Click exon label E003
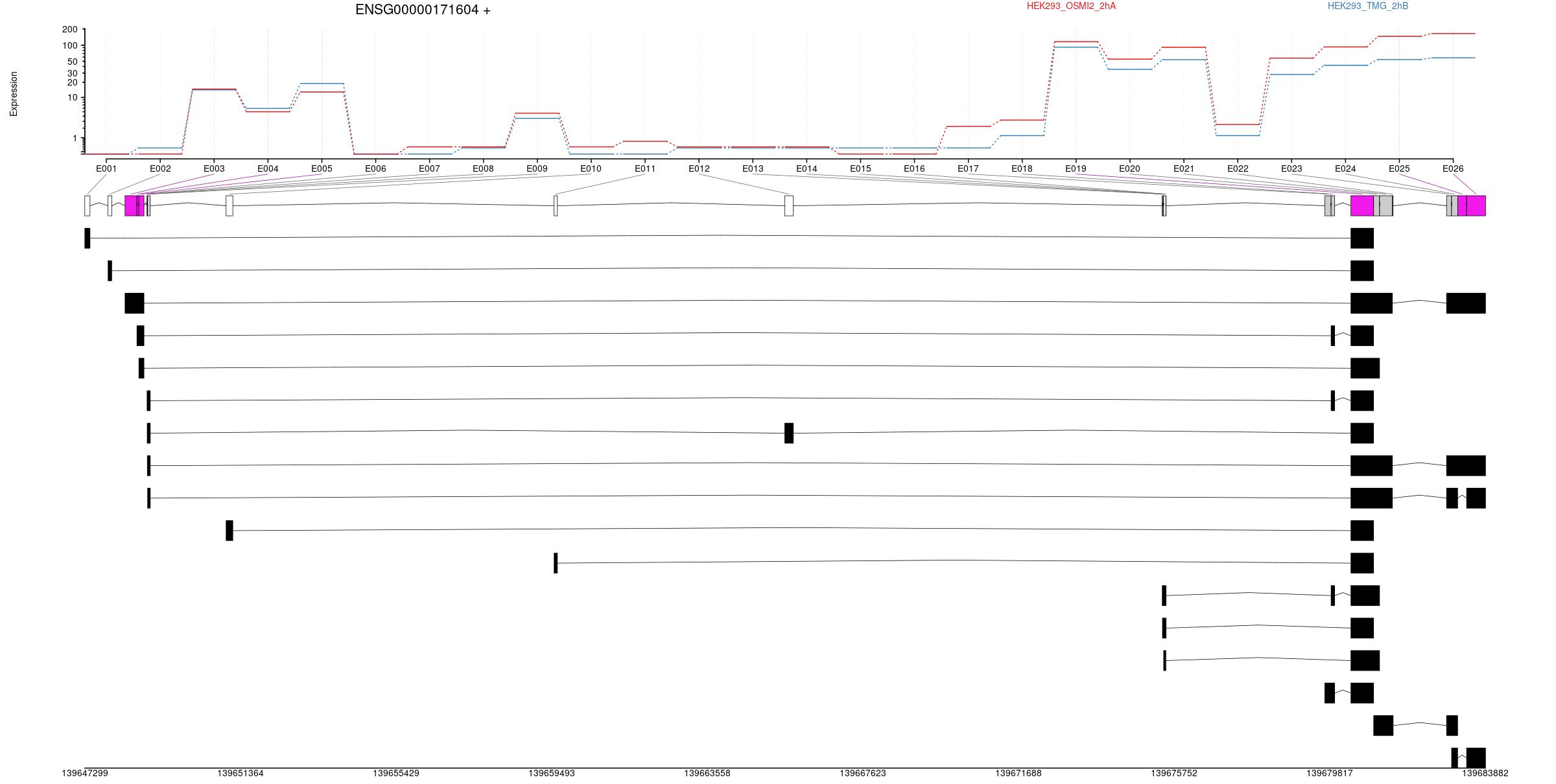Viewport: 1556px width, 784px height. click(214, 168)
